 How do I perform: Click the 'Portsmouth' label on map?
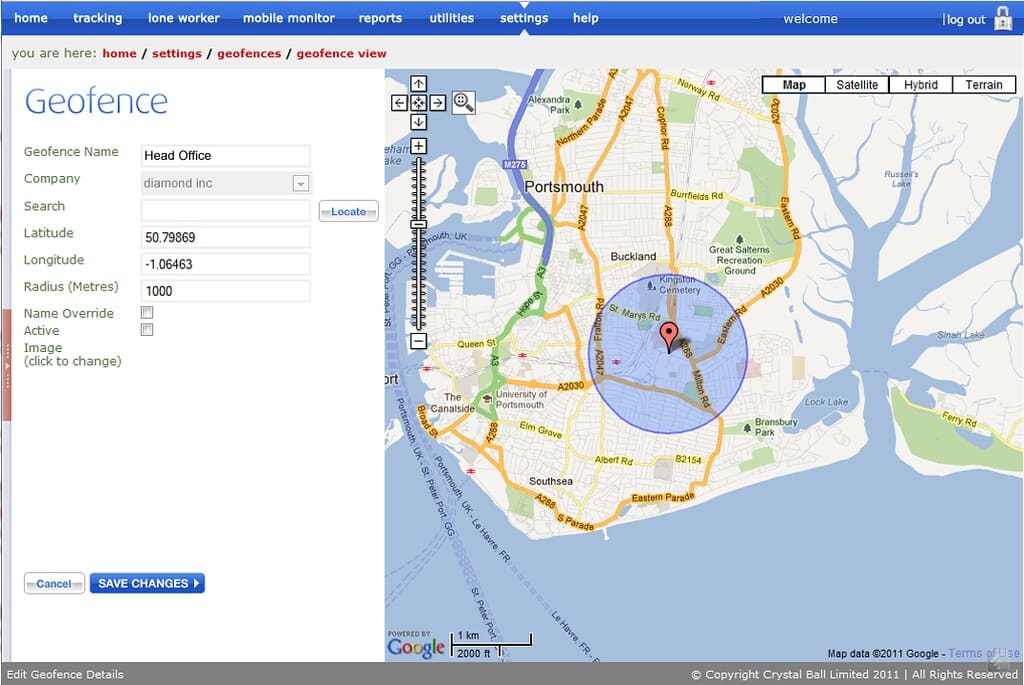click(x=564, y=187)
